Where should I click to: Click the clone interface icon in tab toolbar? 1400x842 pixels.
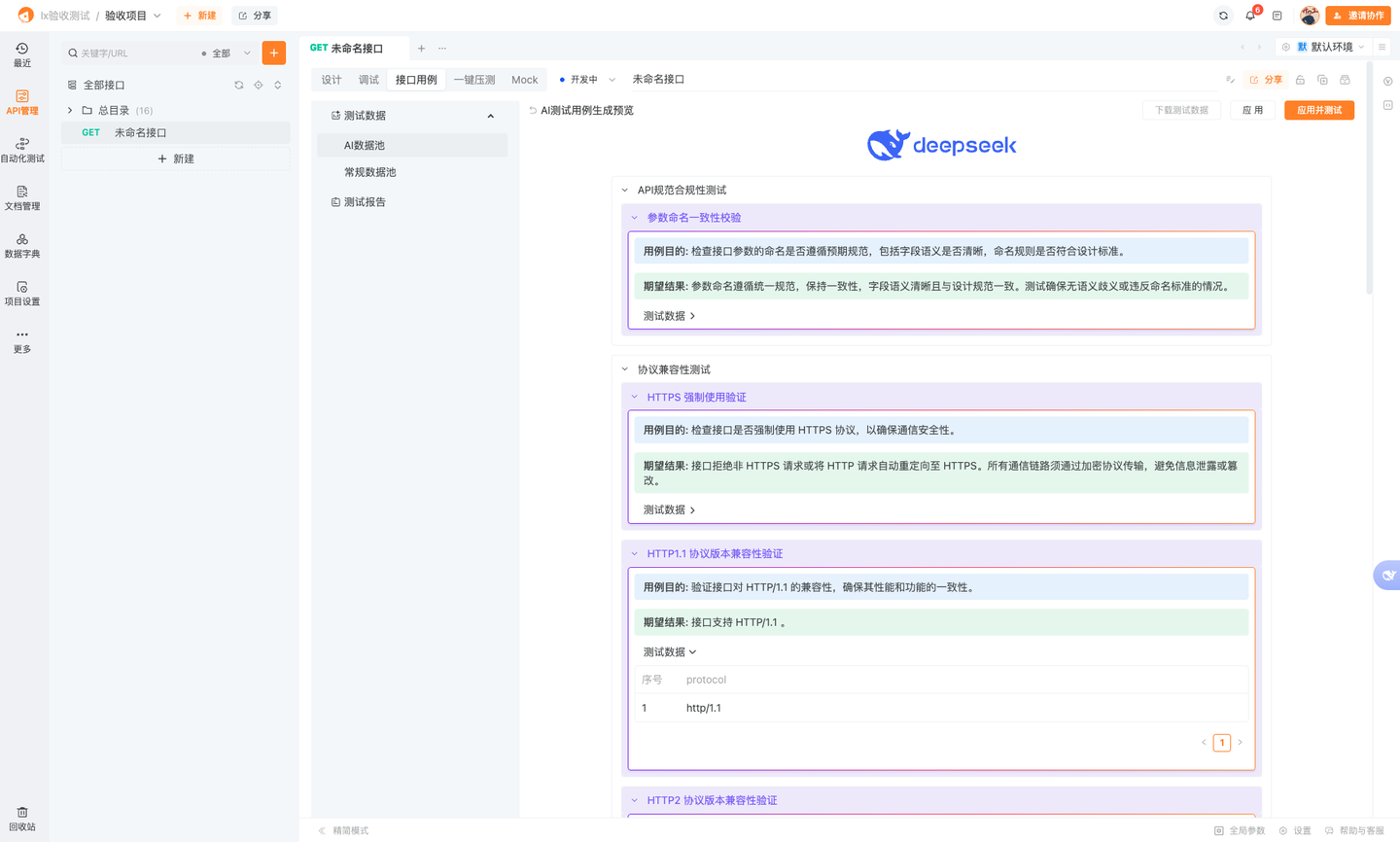[x=1320, y=80]
